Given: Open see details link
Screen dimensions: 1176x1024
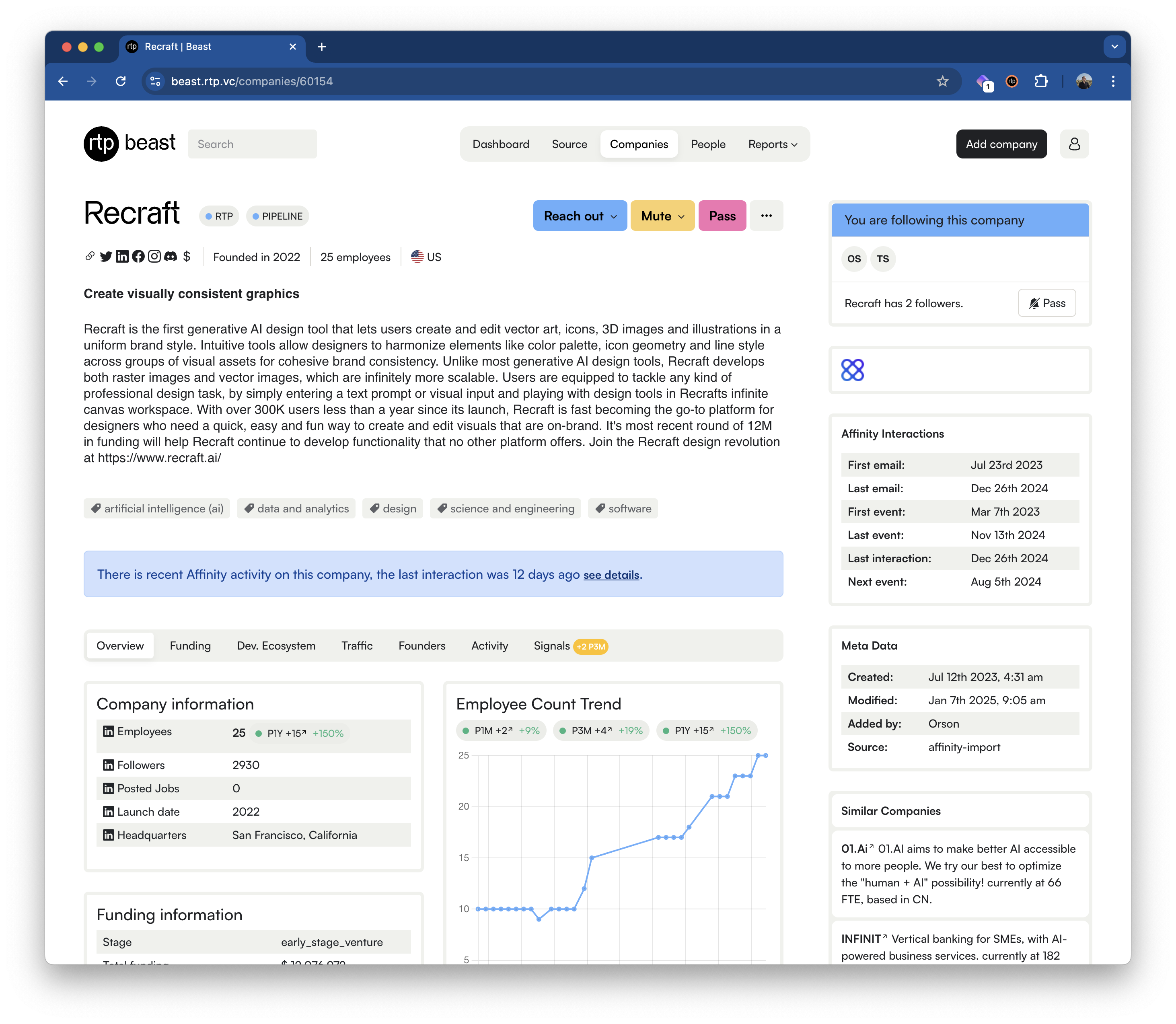Looking at the screenshot, I should point(611,574).
